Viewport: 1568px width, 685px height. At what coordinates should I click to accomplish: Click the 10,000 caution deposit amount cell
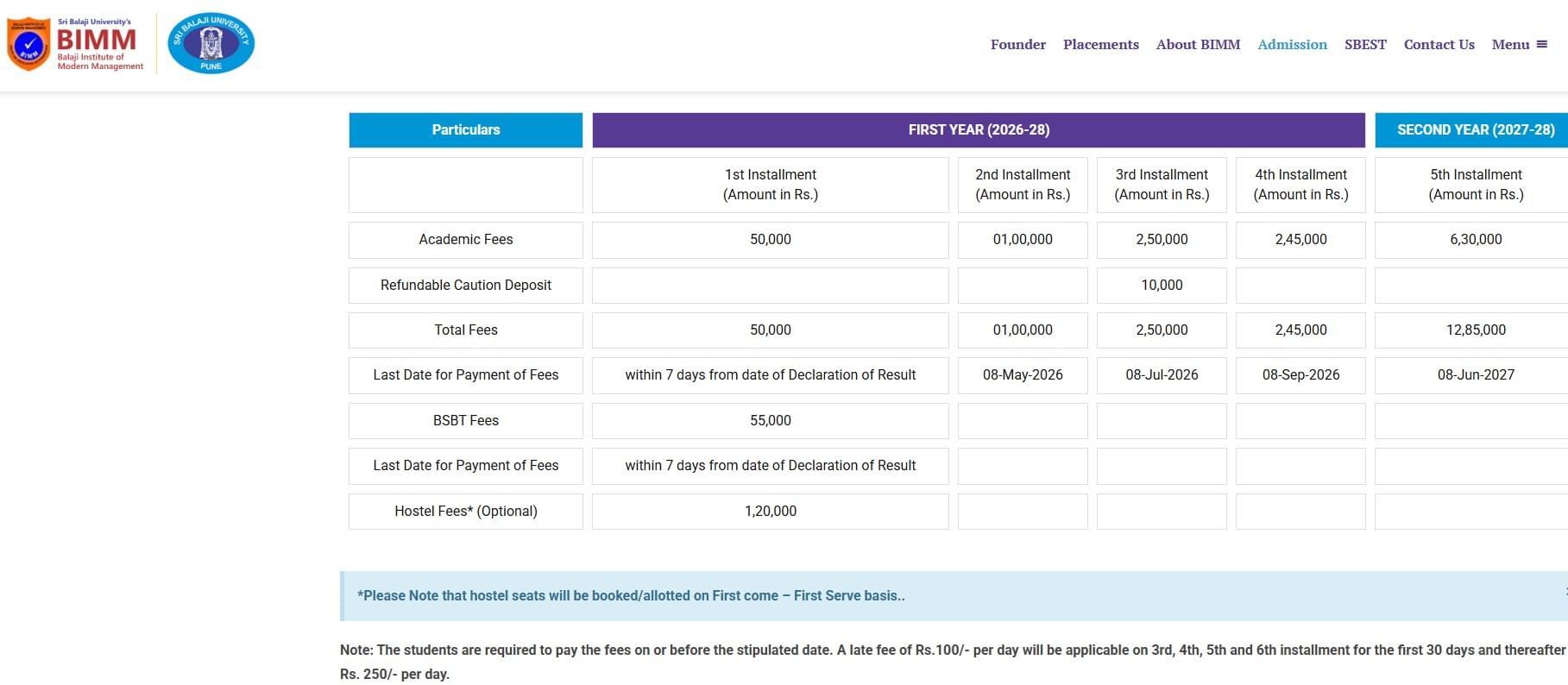(x=1162, y=285)
